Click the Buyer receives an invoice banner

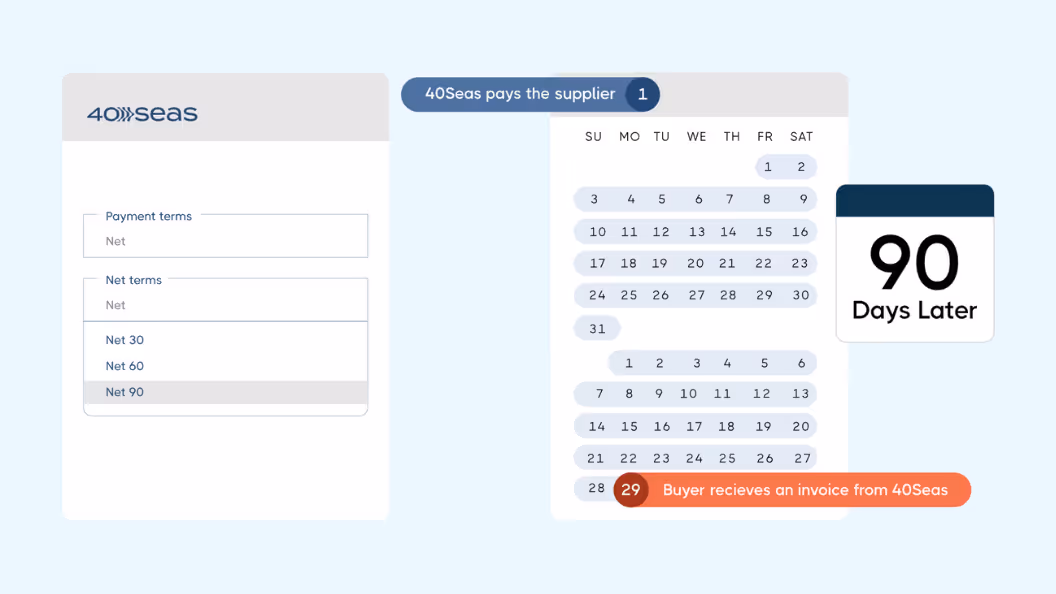(x=805, y=490)
